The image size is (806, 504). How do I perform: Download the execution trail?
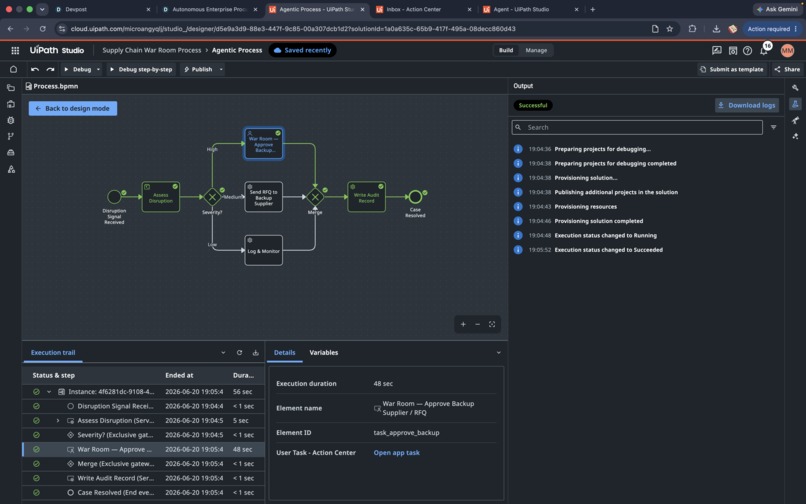255,353
